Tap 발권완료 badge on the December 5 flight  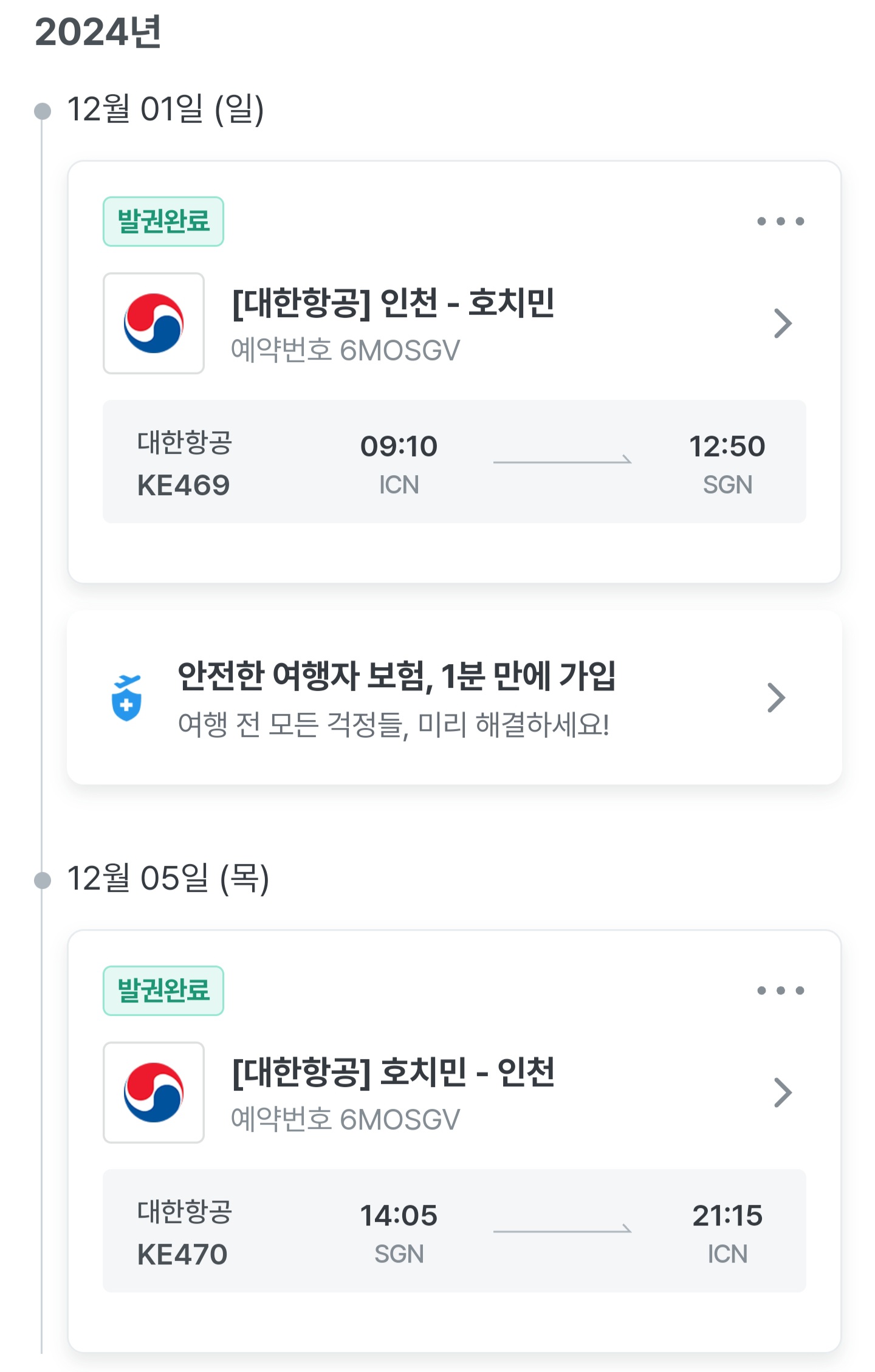pos(163,990)
